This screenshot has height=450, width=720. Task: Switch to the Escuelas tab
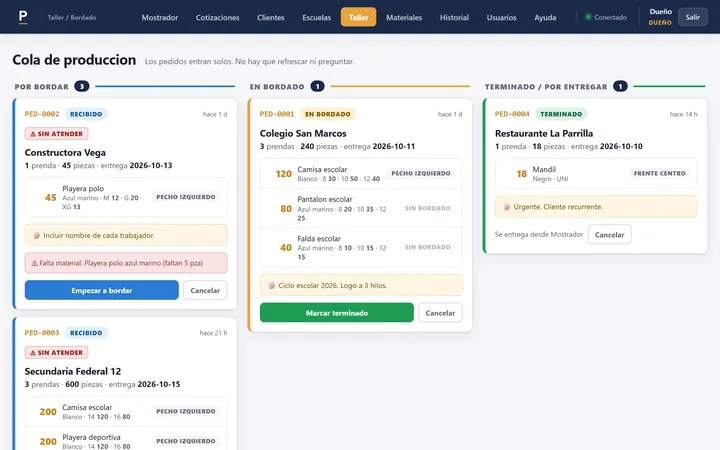tap(316, 17)
